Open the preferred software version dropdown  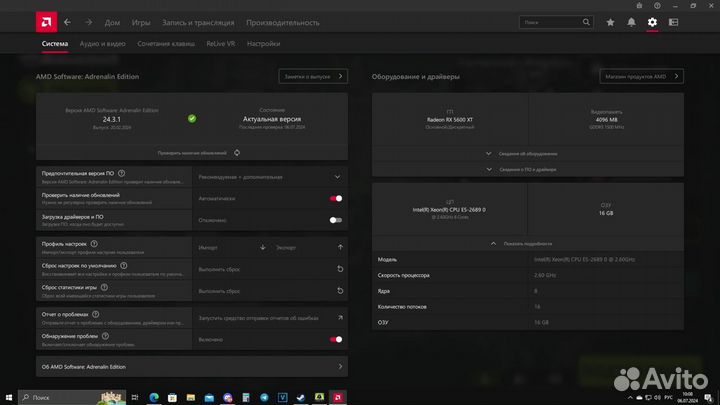pos(337,176)
